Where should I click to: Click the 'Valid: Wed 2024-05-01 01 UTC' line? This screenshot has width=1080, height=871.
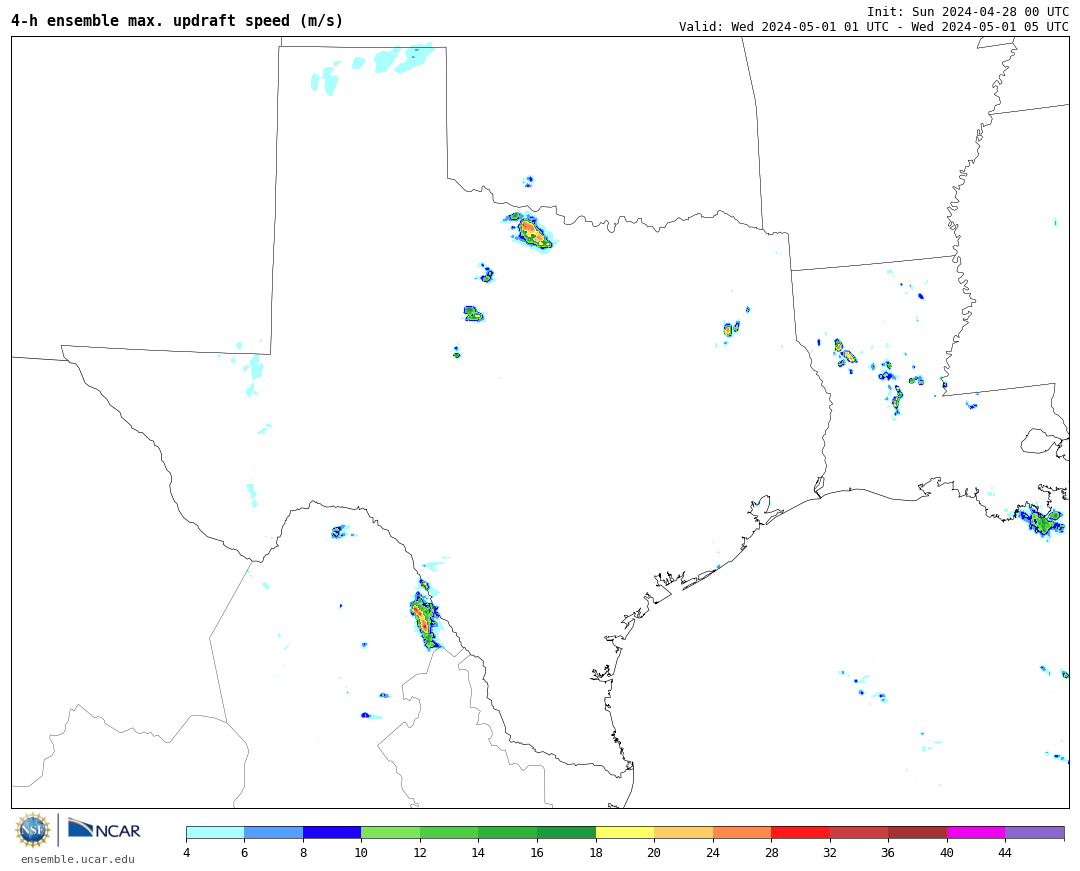tap(873, 27)
